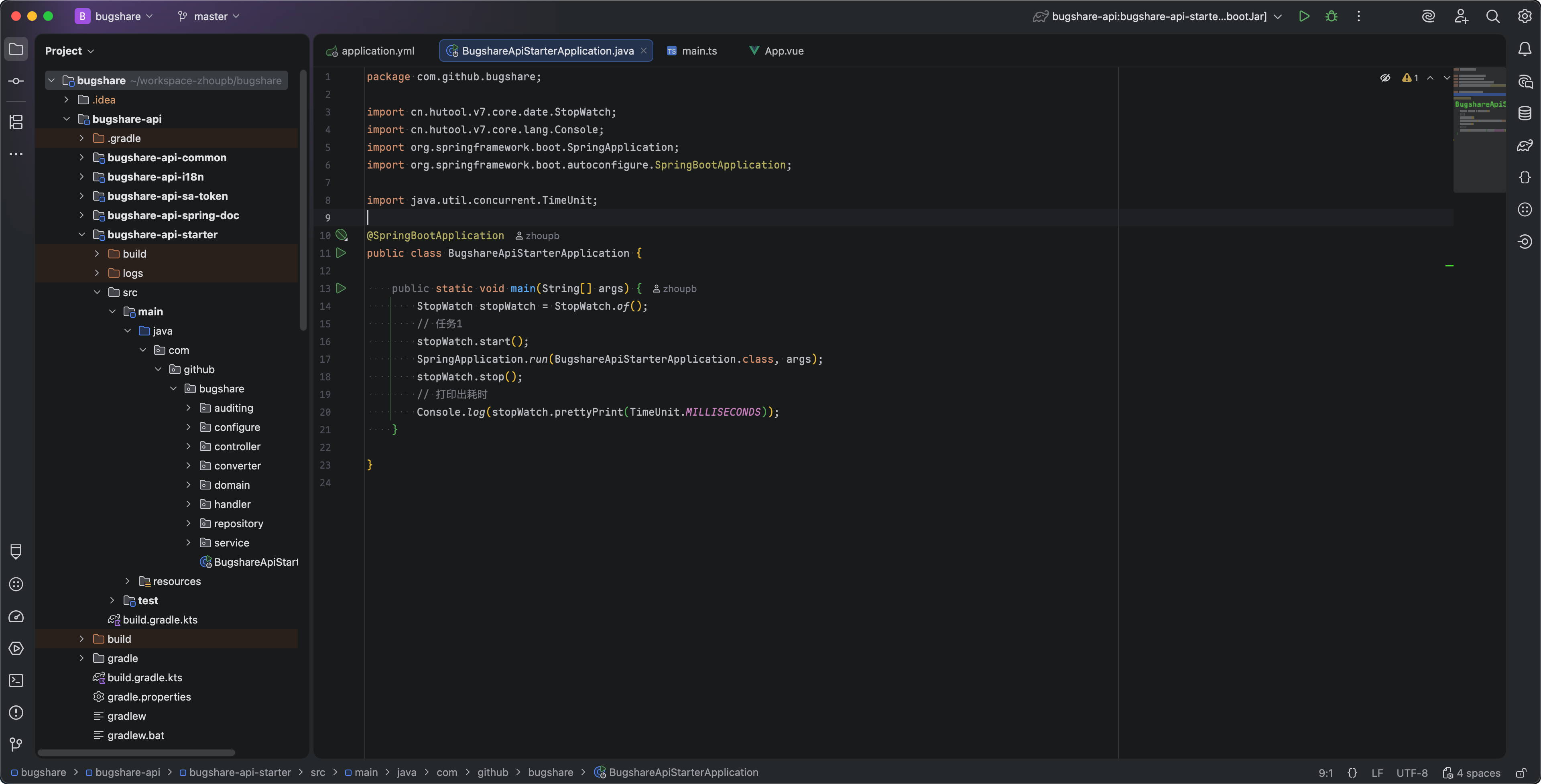Click UTF-8 encoding in the status bar
1541x784 pixels.
1412,773
